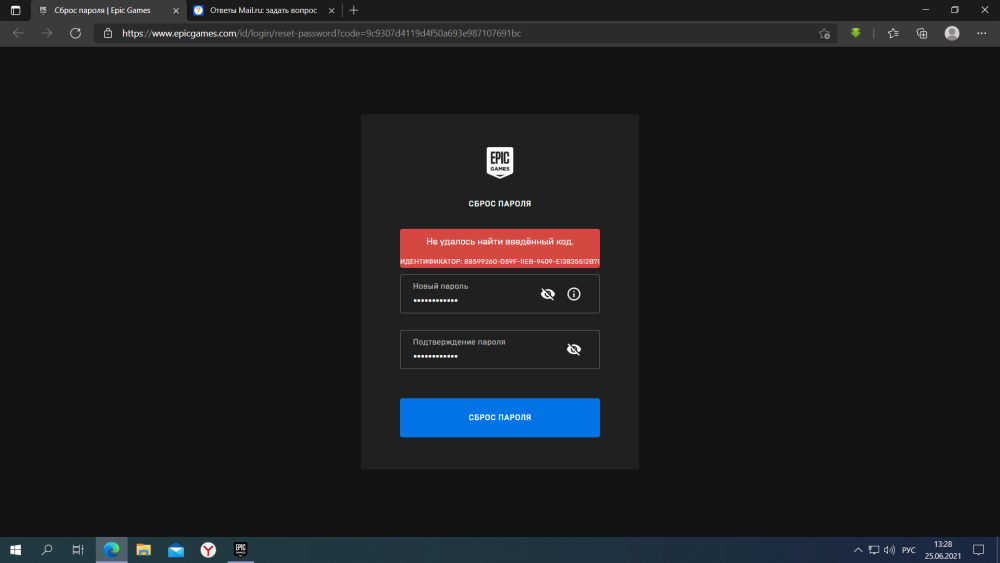Switch to the Ответы Mail.ru tab
Image resolution: width=1000 pixels, height=563 pixels.
click(263, 10)
